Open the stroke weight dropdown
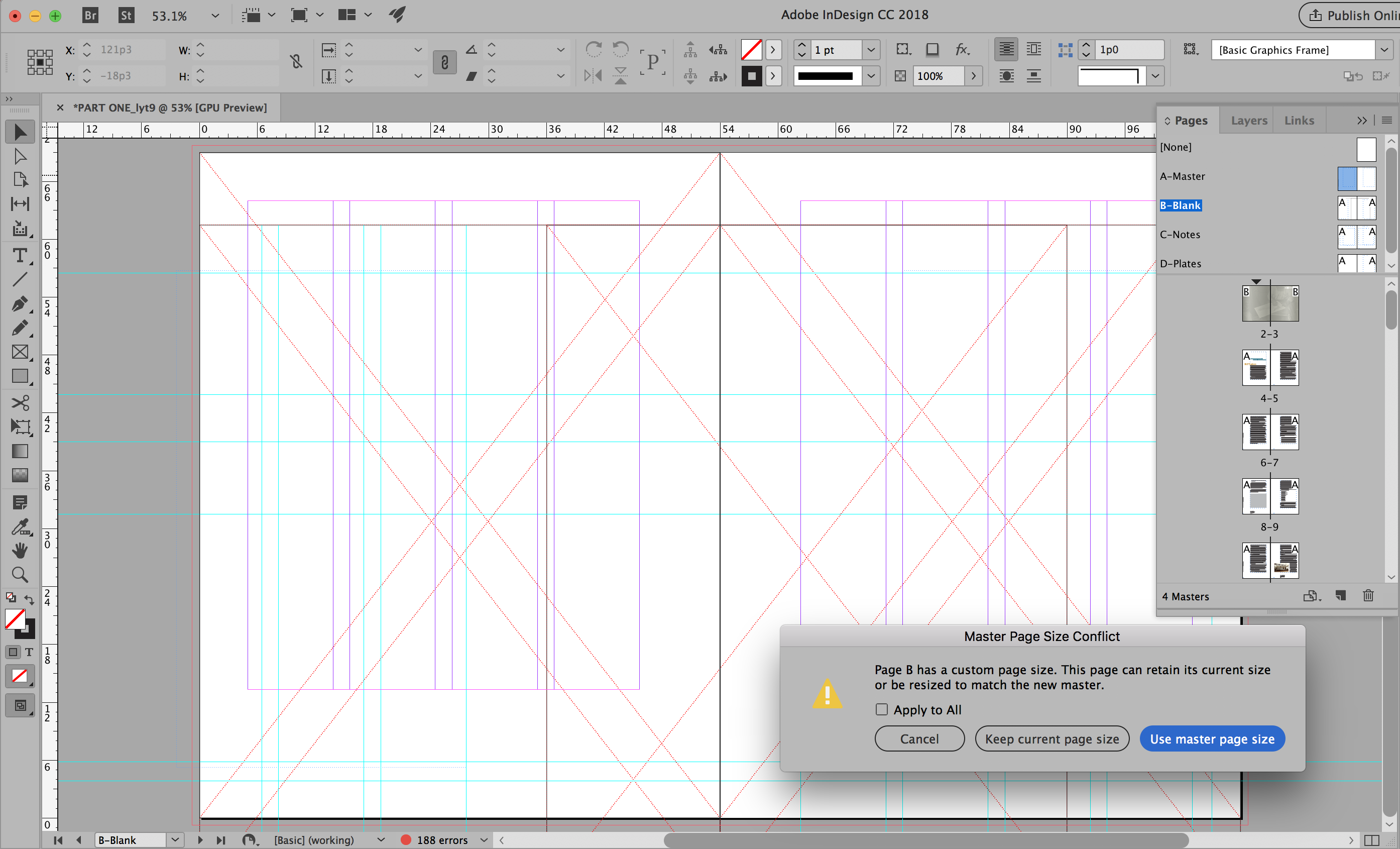The height and width of the screenshot is (849, 1400). coord(871,50)
